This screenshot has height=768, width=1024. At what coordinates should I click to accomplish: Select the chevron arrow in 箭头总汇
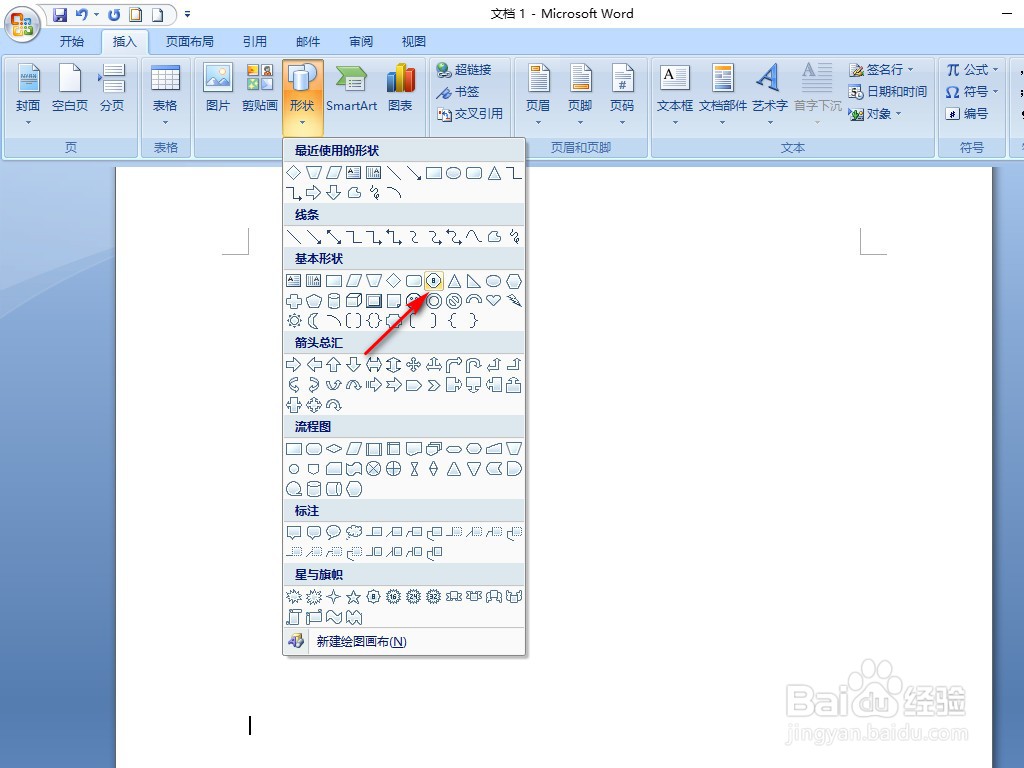point(434,385)
